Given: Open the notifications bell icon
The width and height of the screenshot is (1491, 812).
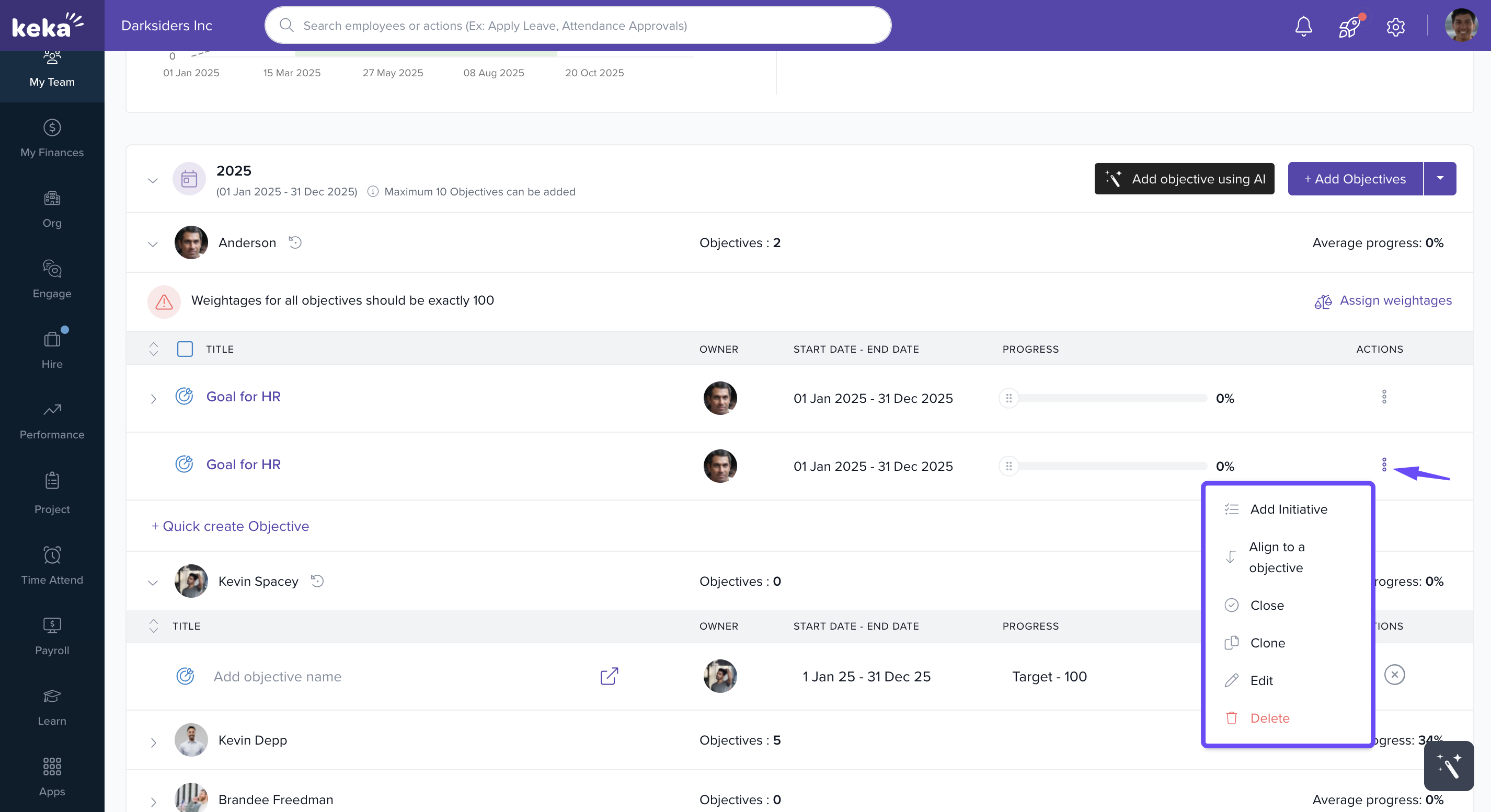Looking at the screenshot, I should point(1303,26).
